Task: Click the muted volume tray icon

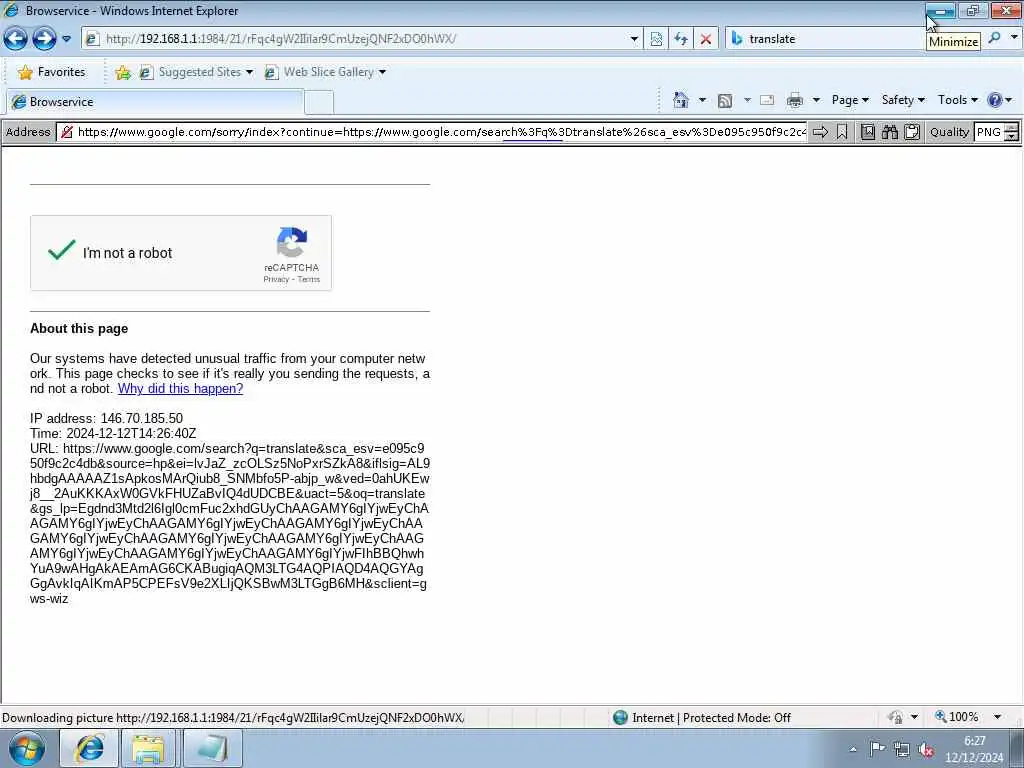Action: [x=926, y=750]
